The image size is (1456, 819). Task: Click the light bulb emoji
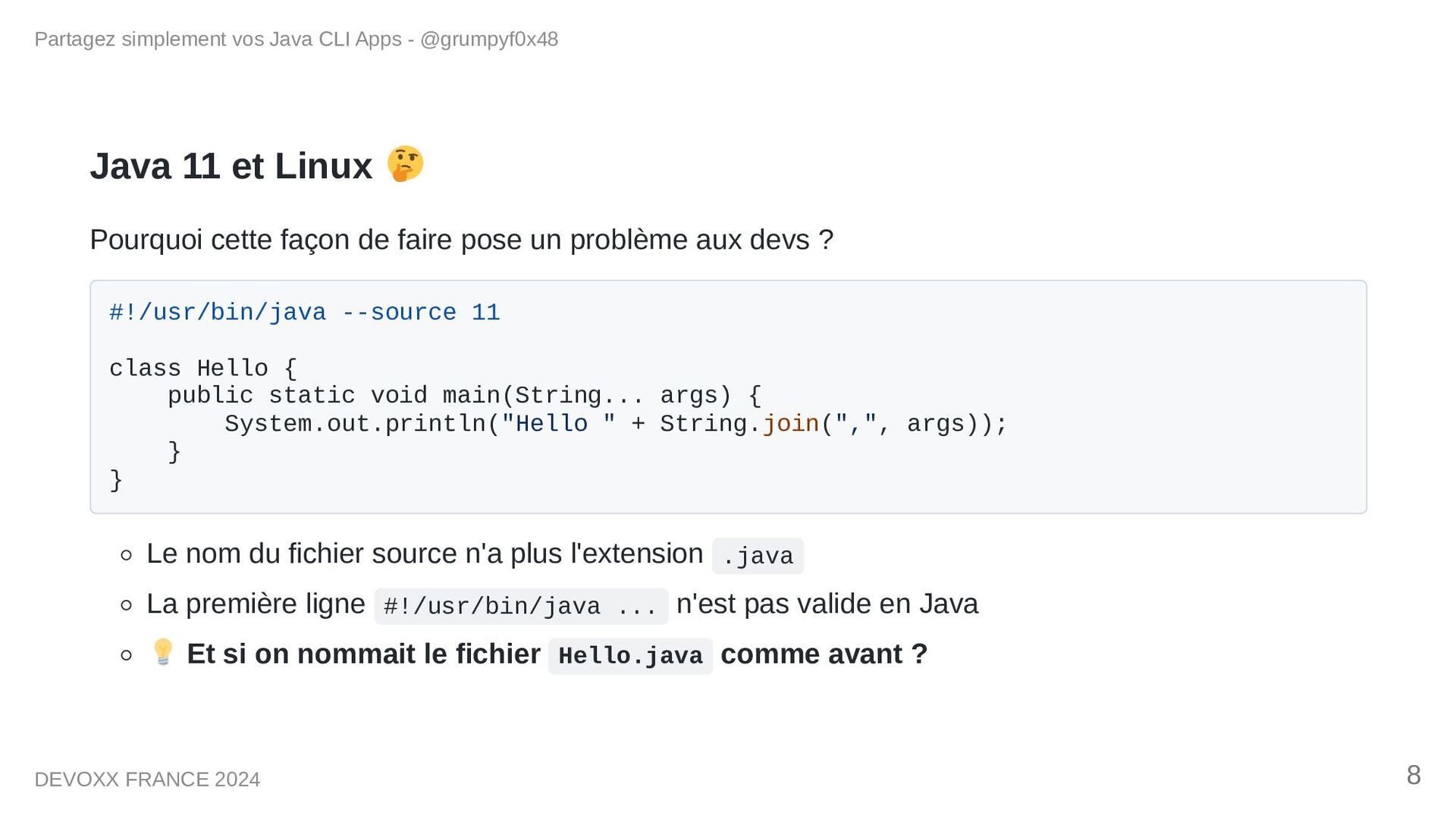point(163,652)
